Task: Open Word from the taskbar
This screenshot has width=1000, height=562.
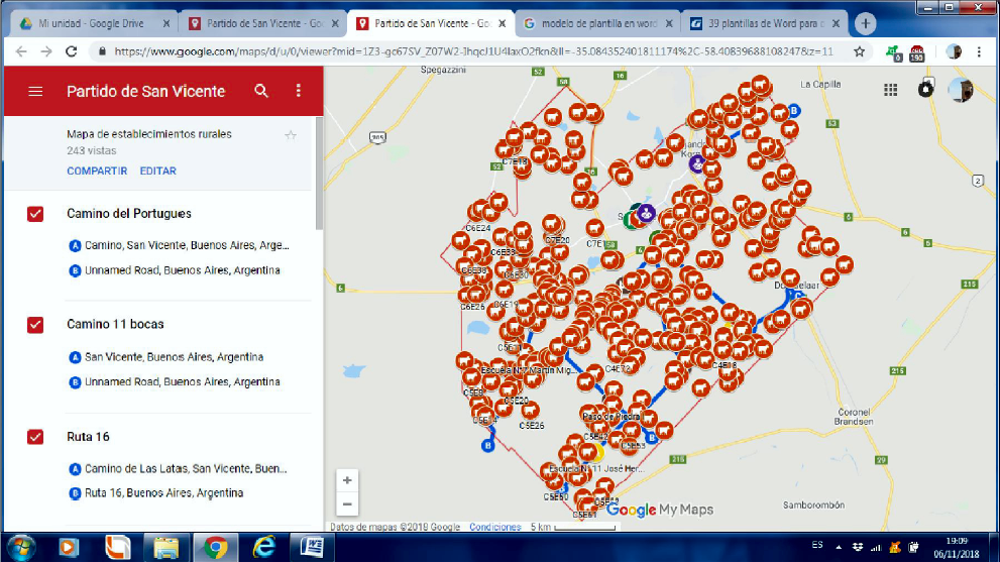Action: click(311, 548)
